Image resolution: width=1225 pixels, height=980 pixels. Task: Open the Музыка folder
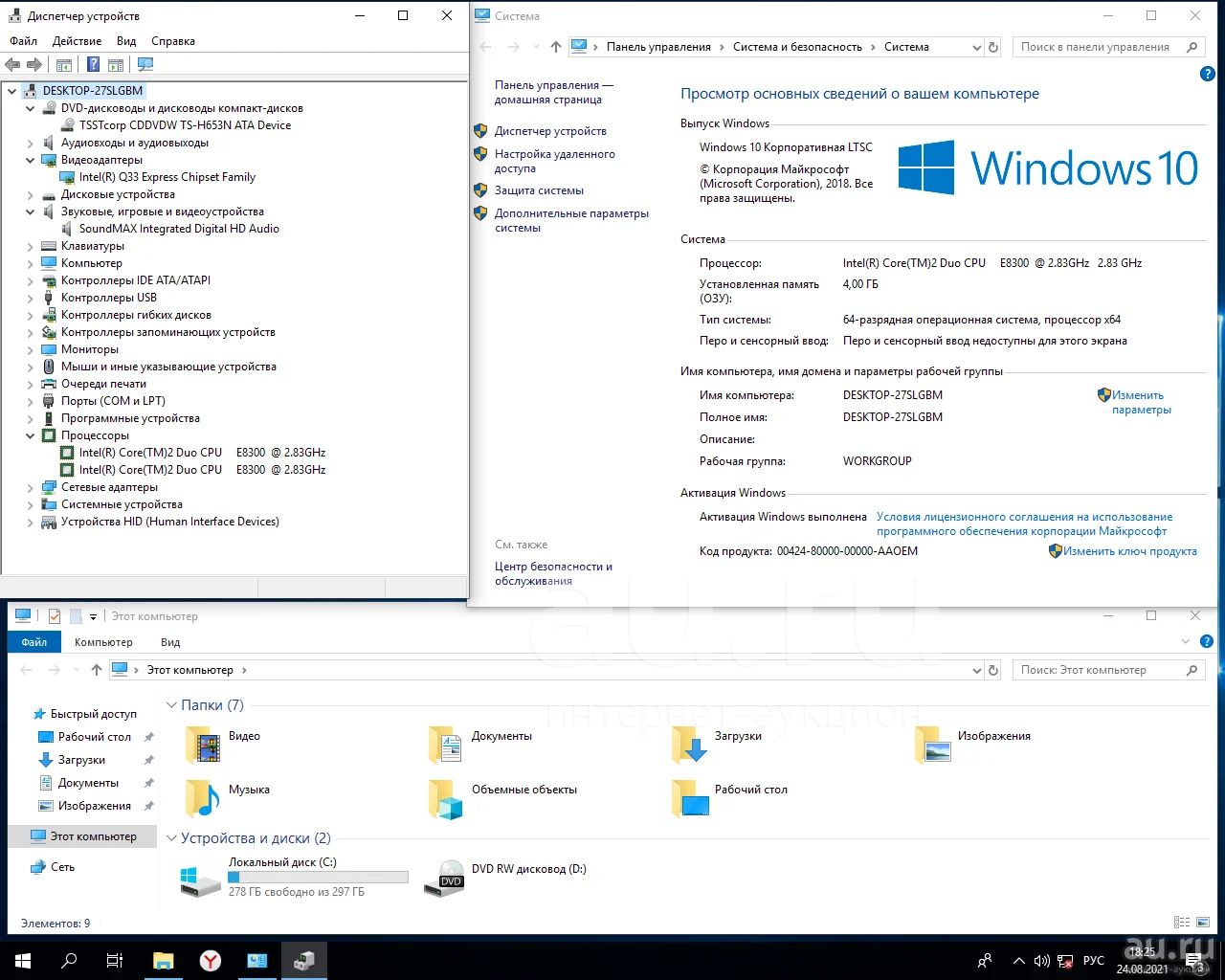point(228,797)
